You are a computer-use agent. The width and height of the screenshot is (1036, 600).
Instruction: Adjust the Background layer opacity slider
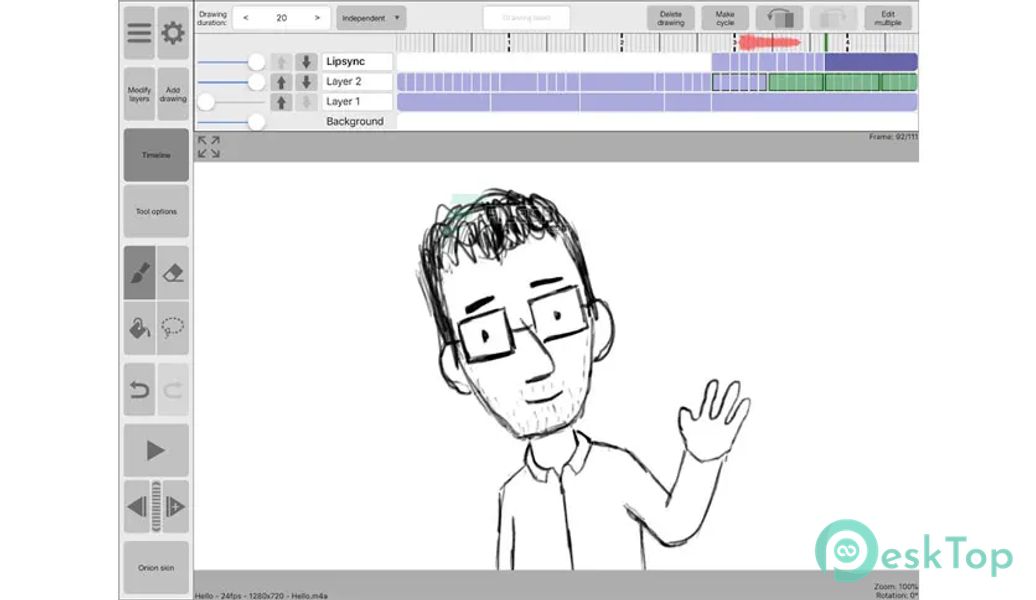click(x=231, y=122)
